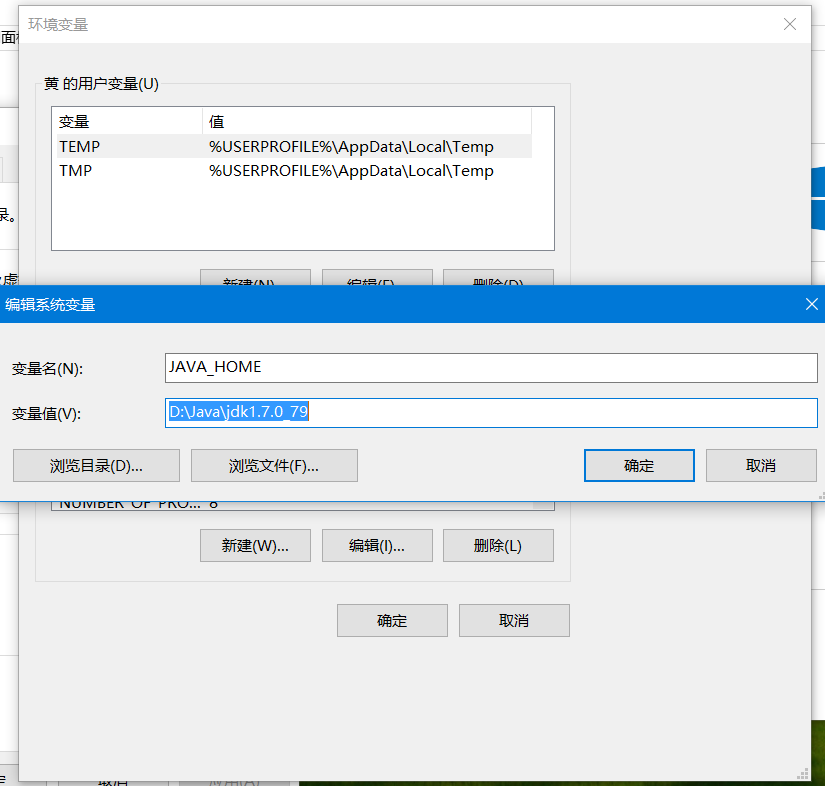The width and height of the screenshot is (825, 786).
Task: Click 删除(L) for system variables
Action: pyautogui.click(x=498, y=546)
